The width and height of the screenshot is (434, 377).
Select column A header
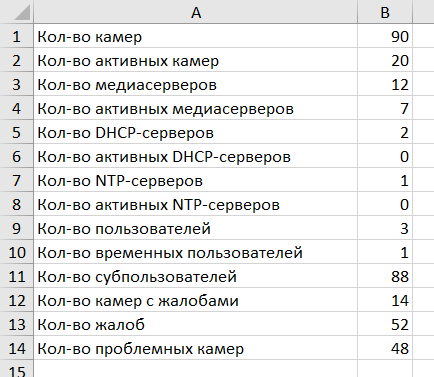(196, 12)
